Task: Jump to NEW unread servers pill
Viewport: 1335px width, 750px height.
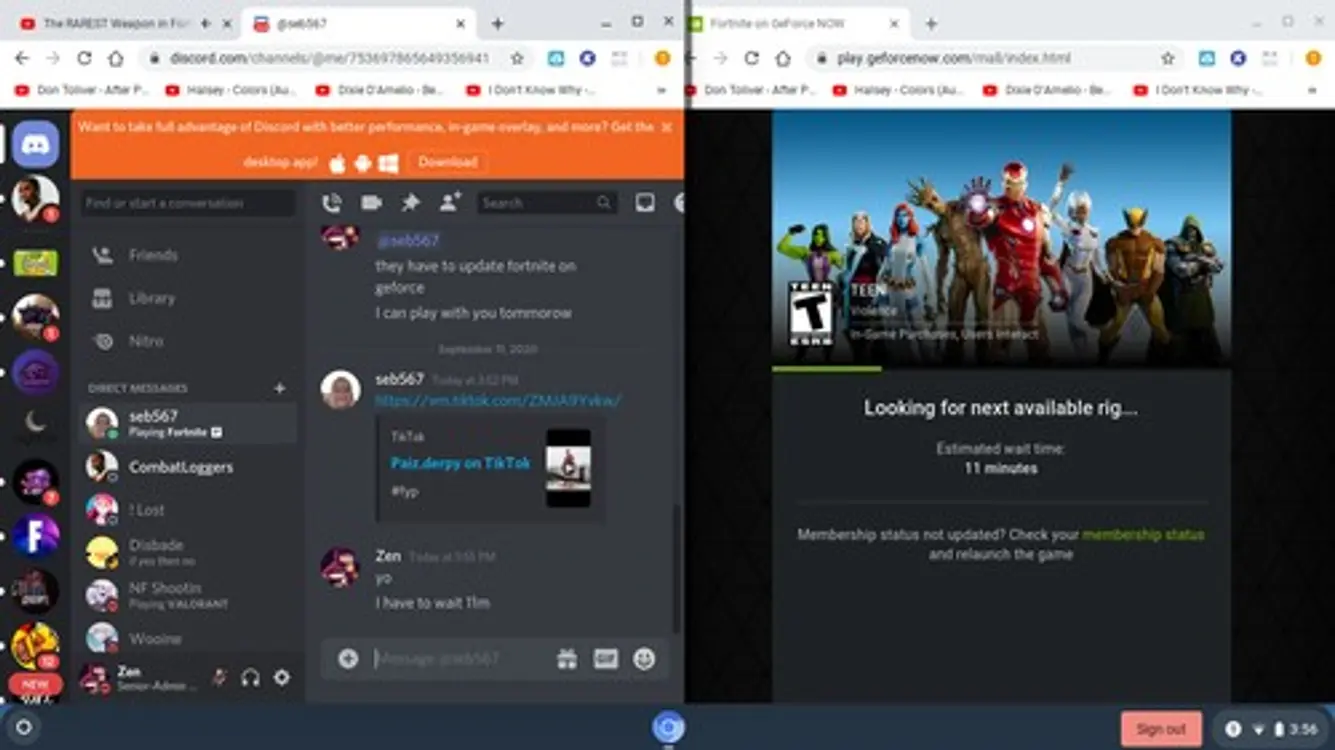Action: [35, 684]
